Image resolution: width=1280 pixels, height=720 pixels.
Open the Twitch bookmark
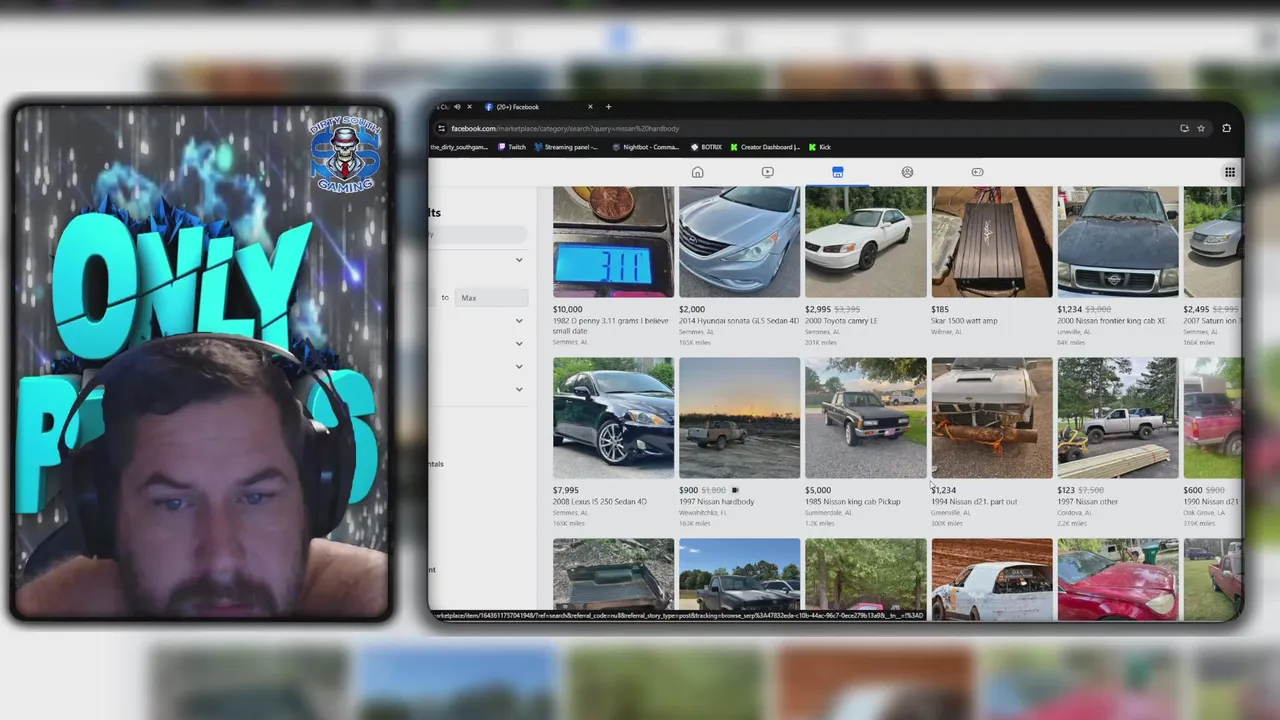coord(512,147)
